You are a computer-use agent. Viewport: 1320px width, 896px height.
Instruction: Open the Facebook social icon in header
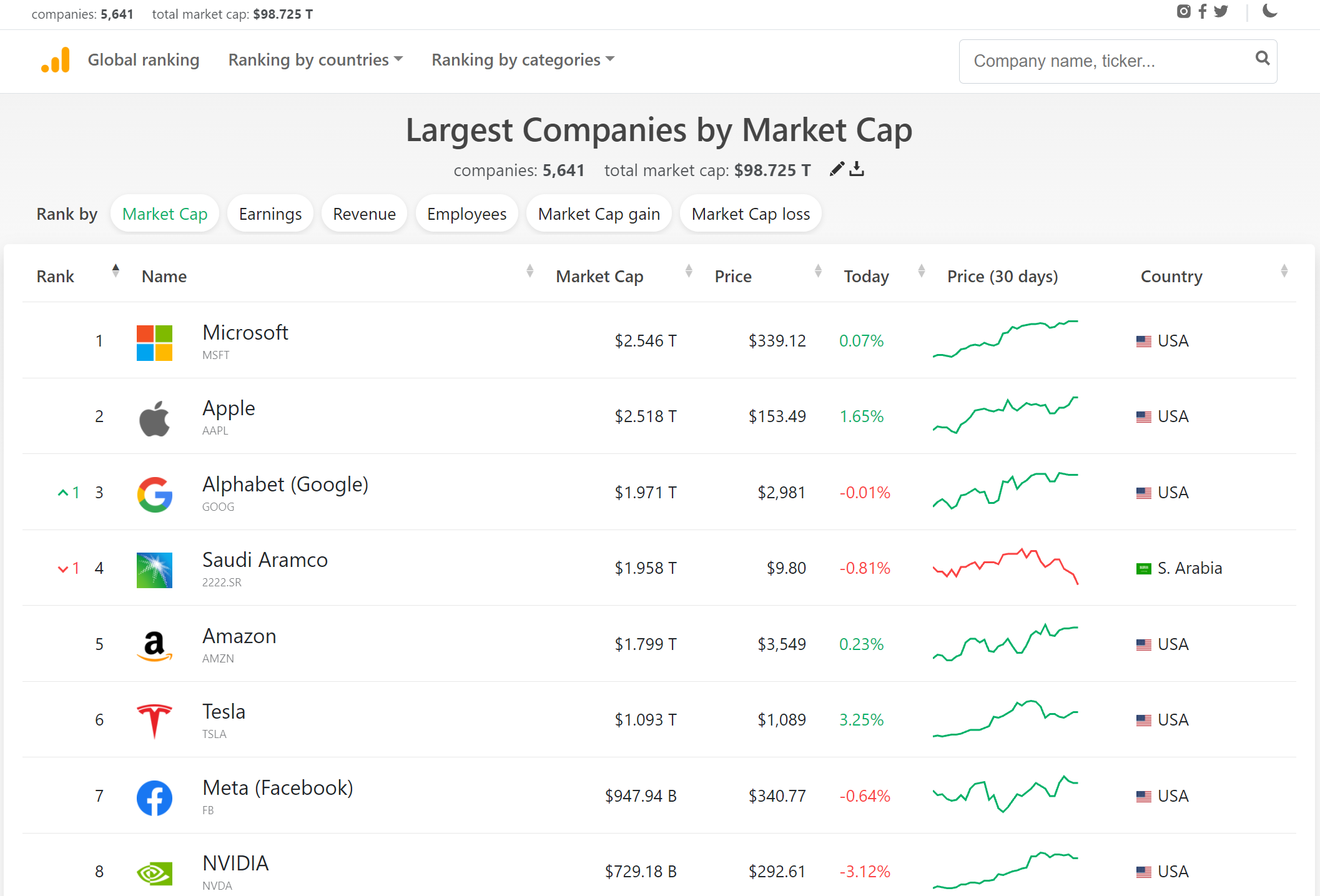pyautogui.click(x=1202, y=11)
